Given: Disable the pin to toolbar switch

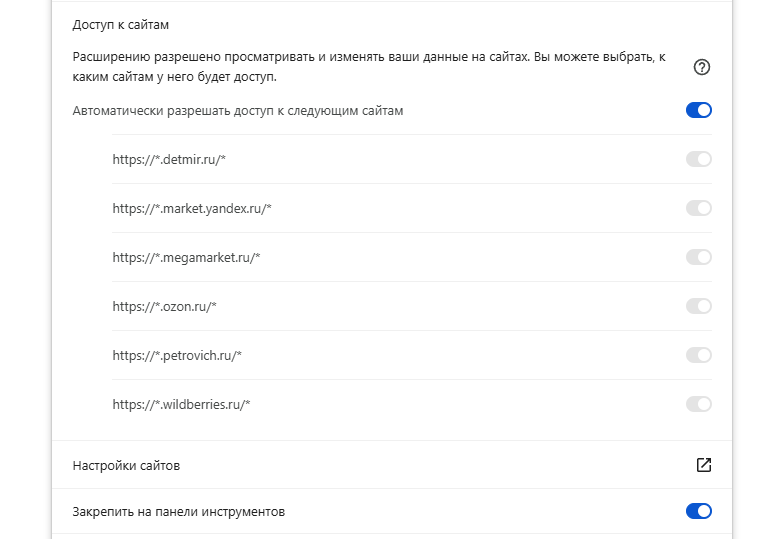Looking at the screenshot, I should pyautogui.click(x=698, y=511).
